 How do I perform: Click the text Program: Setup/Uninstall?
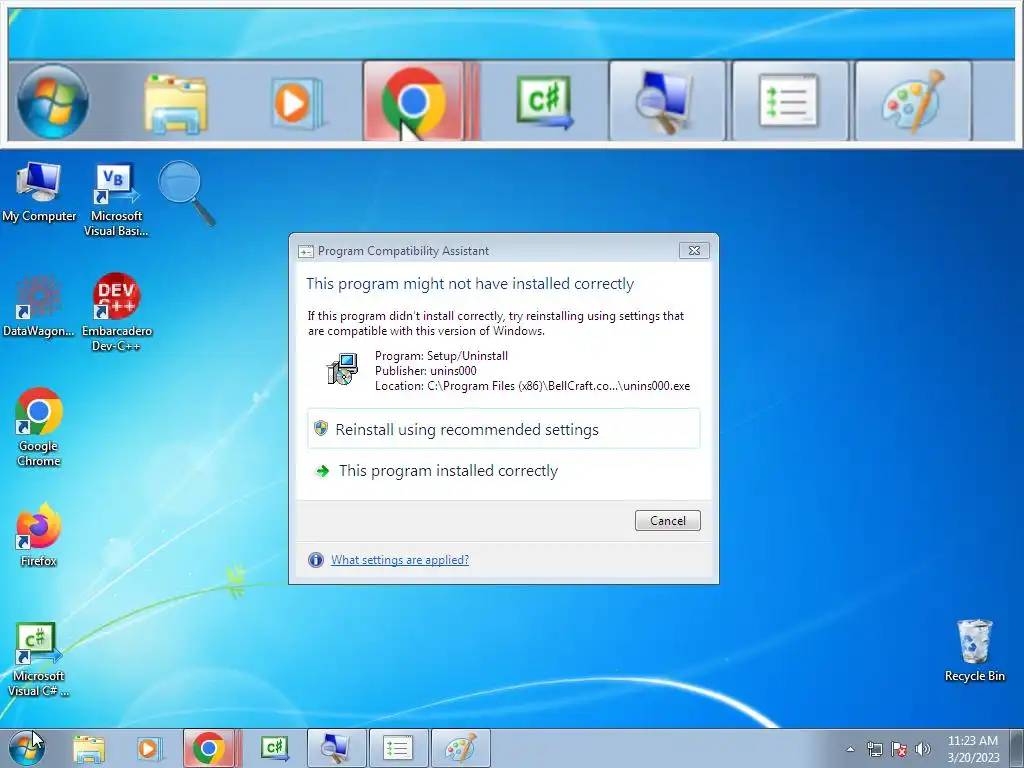point(441,356)
